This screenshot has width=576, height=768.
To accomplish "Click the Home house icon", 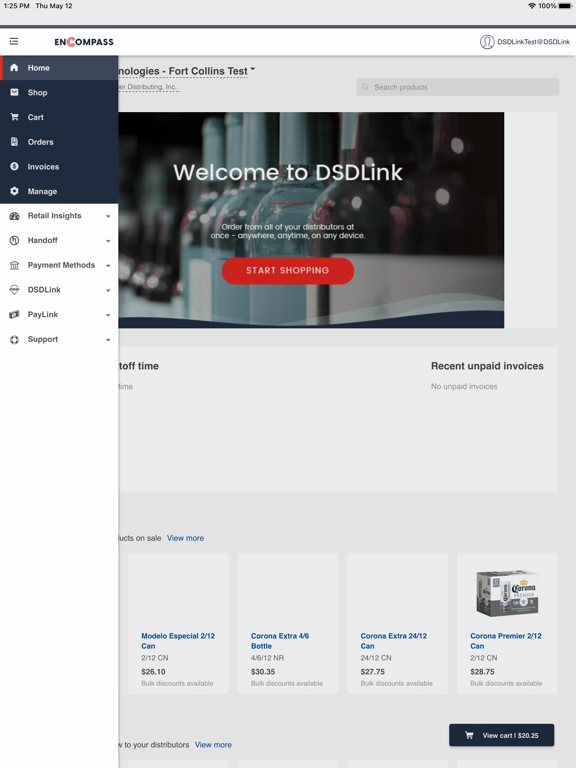I will [14, 68].
